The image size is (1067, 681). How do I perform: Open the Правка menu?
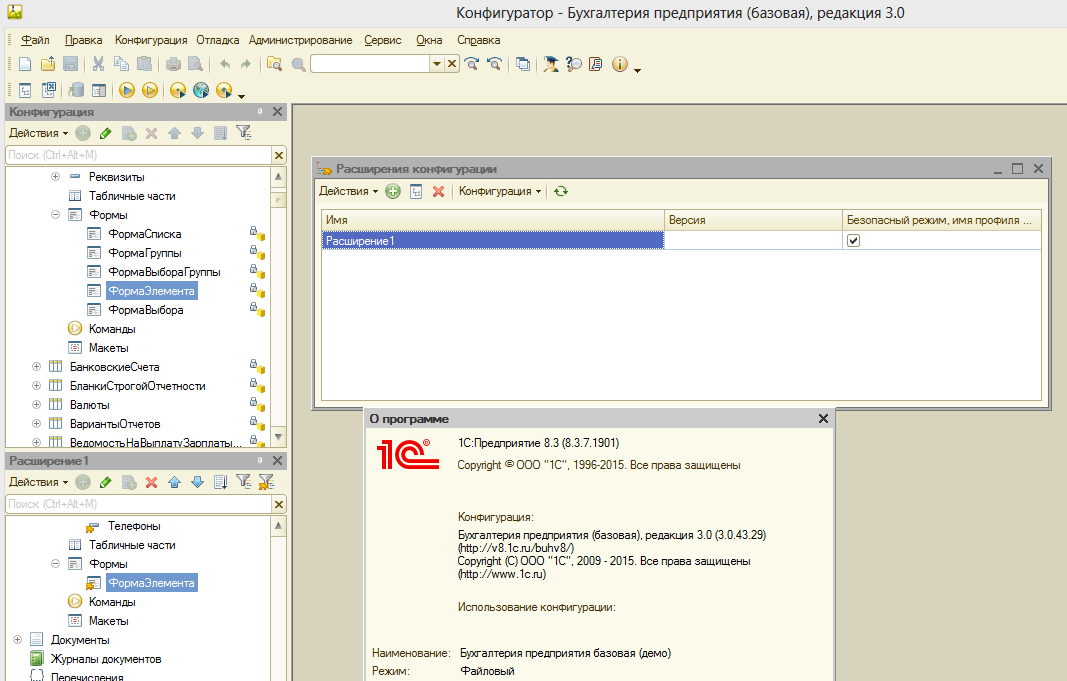tap(83, 40)
